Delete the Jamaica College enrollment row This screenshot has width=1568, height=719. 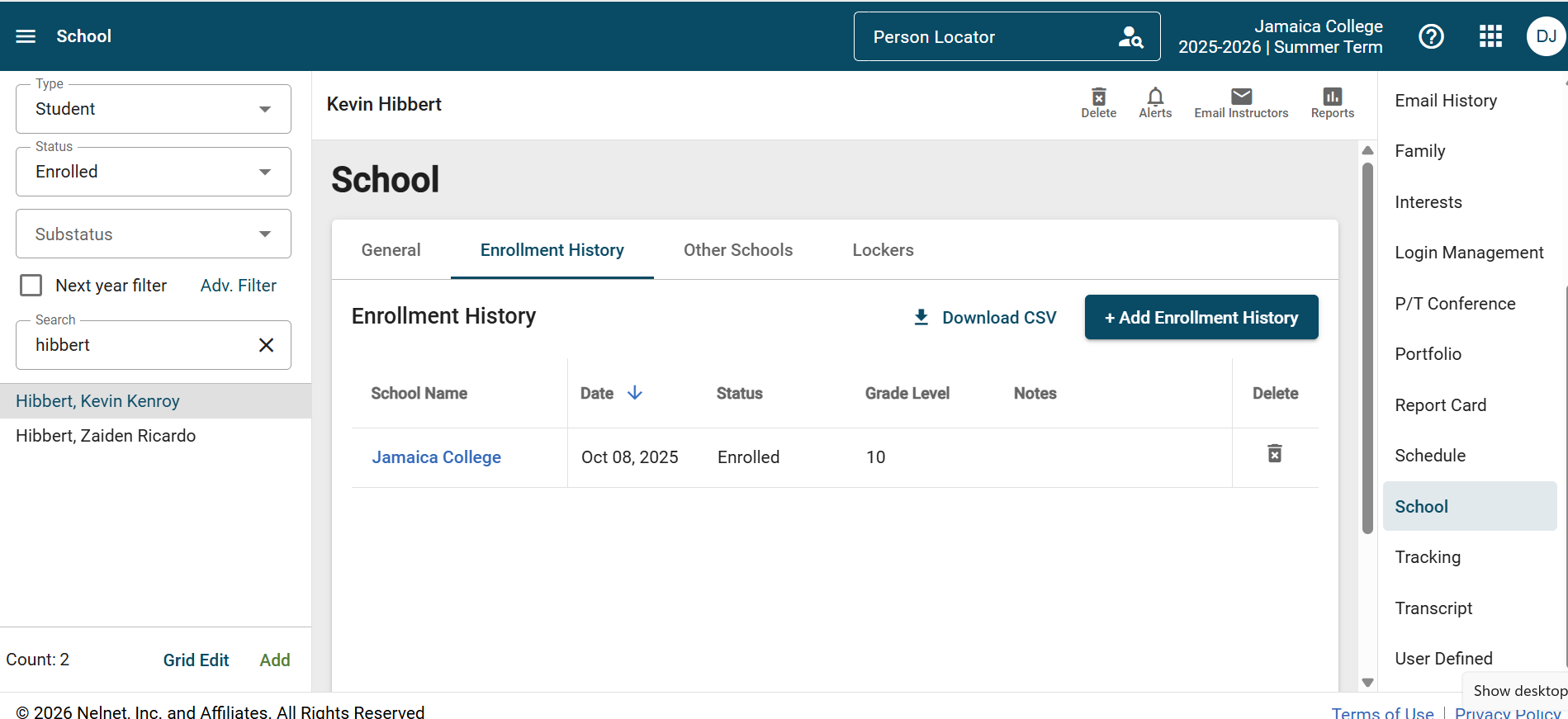click(x=1275, y=453)
